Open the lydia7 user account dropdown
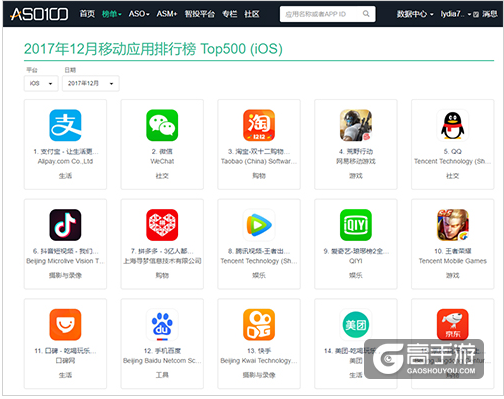 tap(456, 14)
